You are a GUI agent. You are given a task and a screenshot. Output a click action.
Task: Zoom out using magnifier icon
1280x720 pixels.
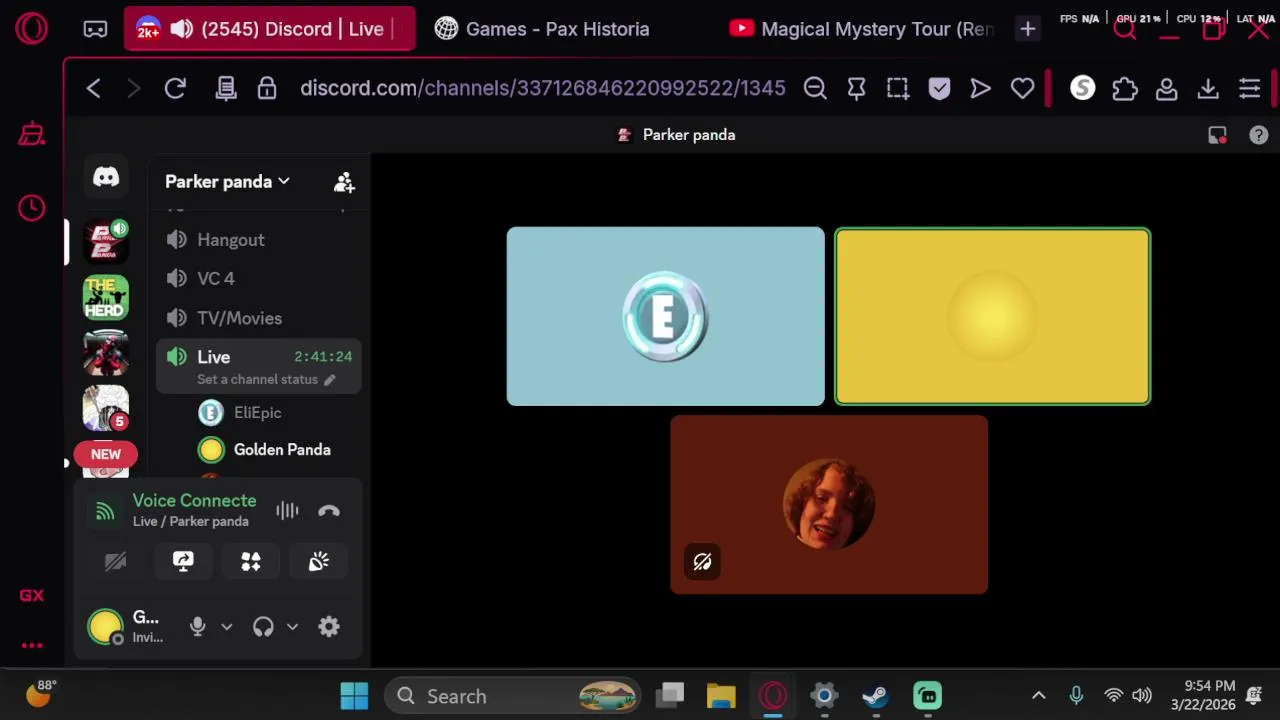815,88
